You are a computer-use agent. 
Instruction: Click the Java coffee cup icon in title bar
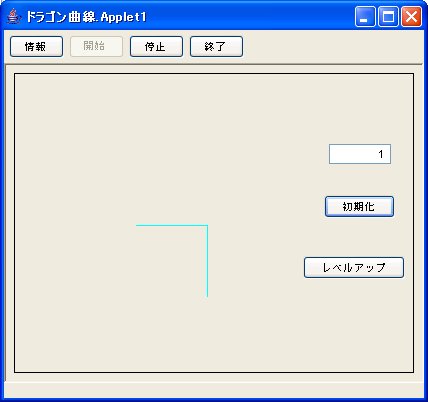click(13, 16)
